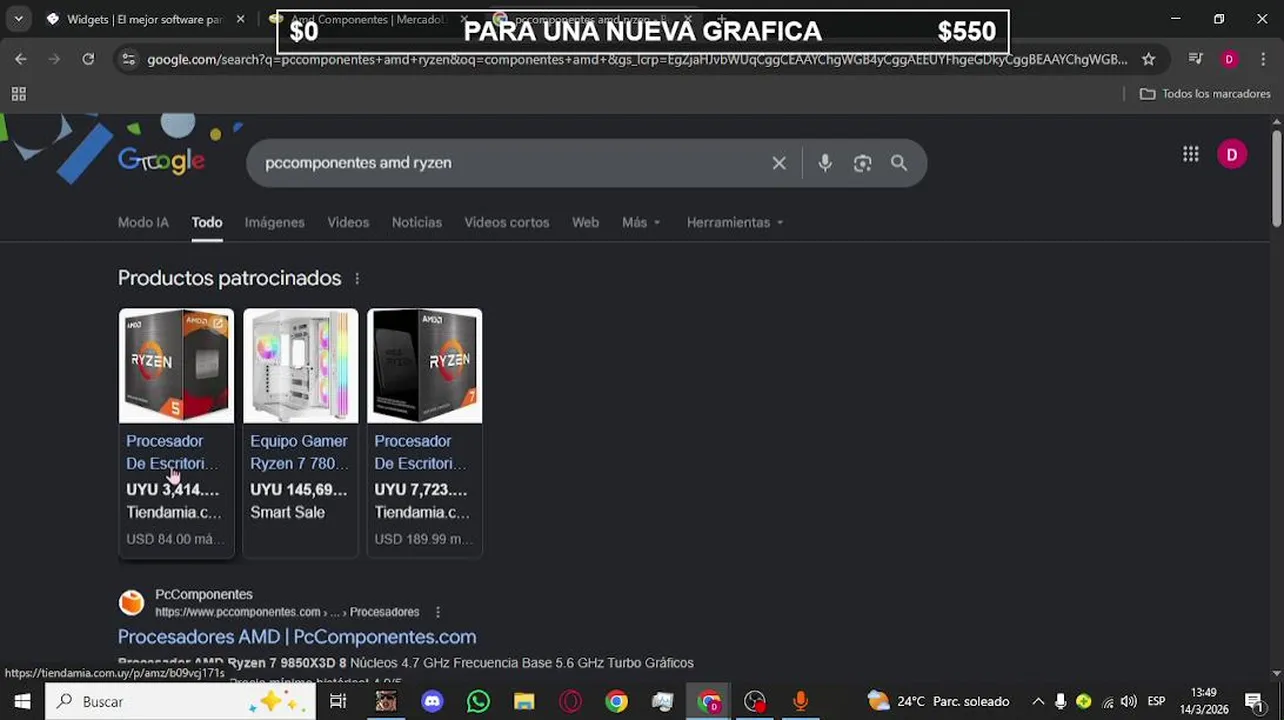The image size is (1284, 720).
Task: Click the Google logo
Action: pos(161,160)
